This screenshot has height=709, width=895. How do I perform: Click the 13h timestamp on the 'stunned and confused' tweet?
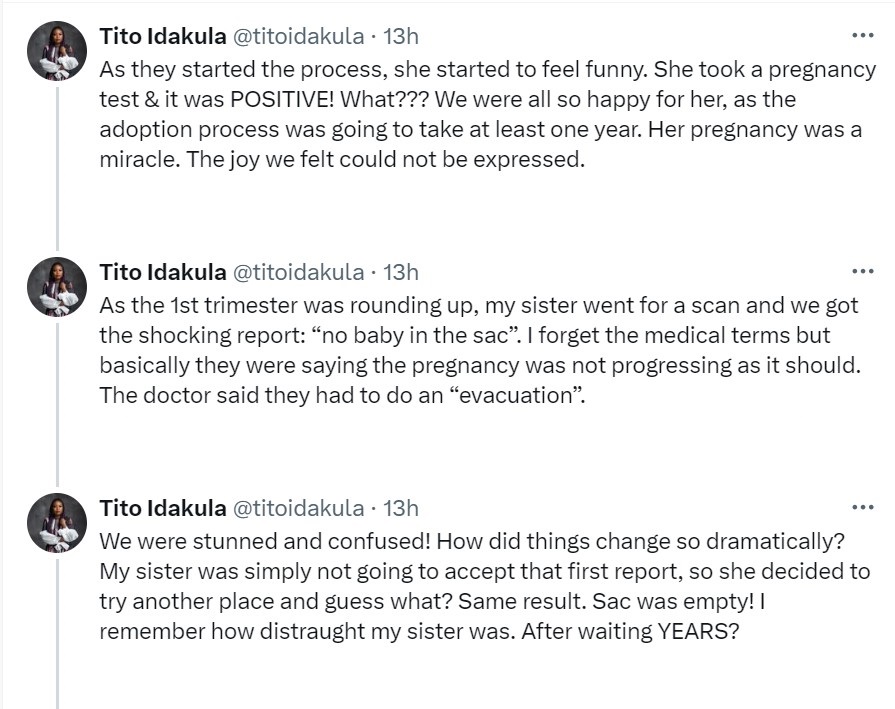[401, 508]
